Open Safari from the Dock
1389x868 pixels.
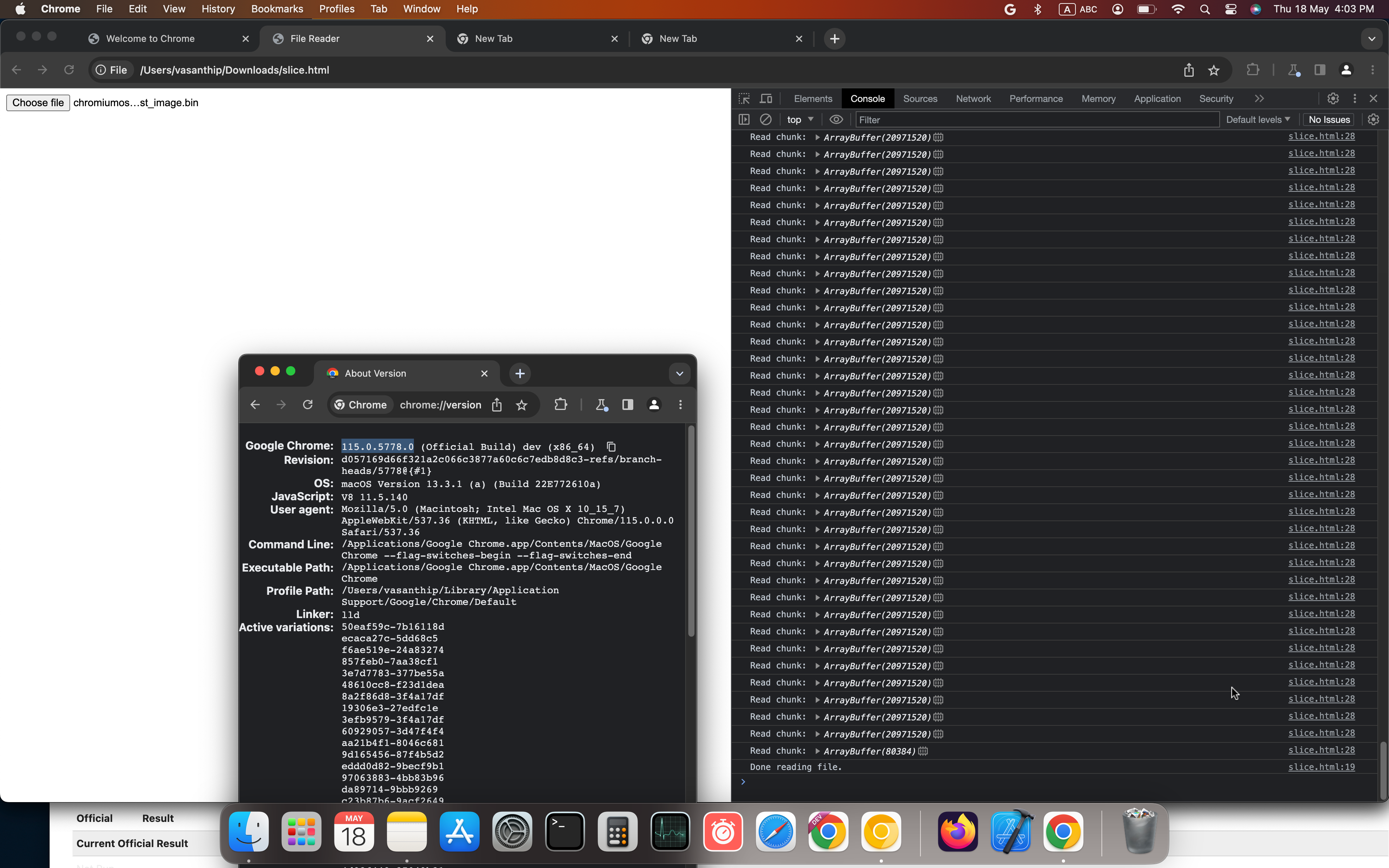(x=775, y=831)
